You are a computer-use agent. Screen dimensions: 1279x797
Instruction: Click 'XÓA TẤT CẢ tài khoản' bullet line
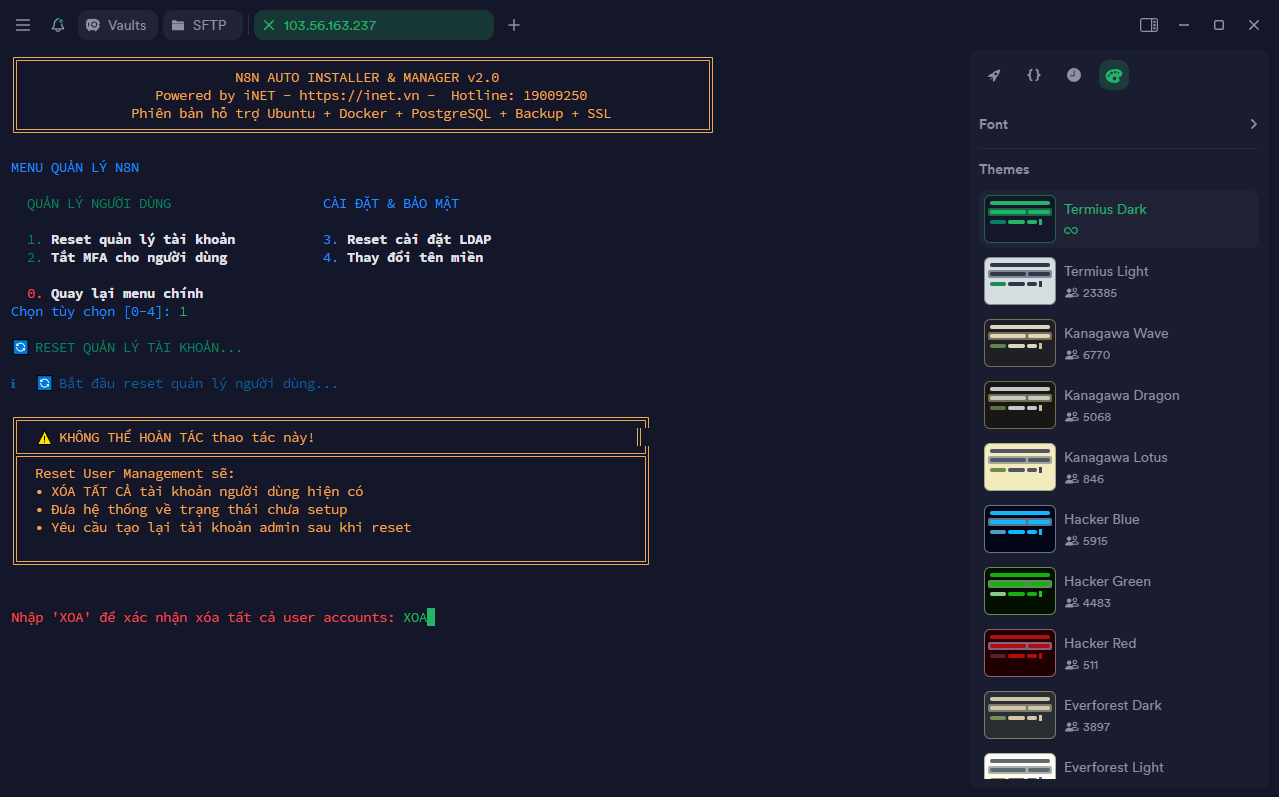pos(207,492)
